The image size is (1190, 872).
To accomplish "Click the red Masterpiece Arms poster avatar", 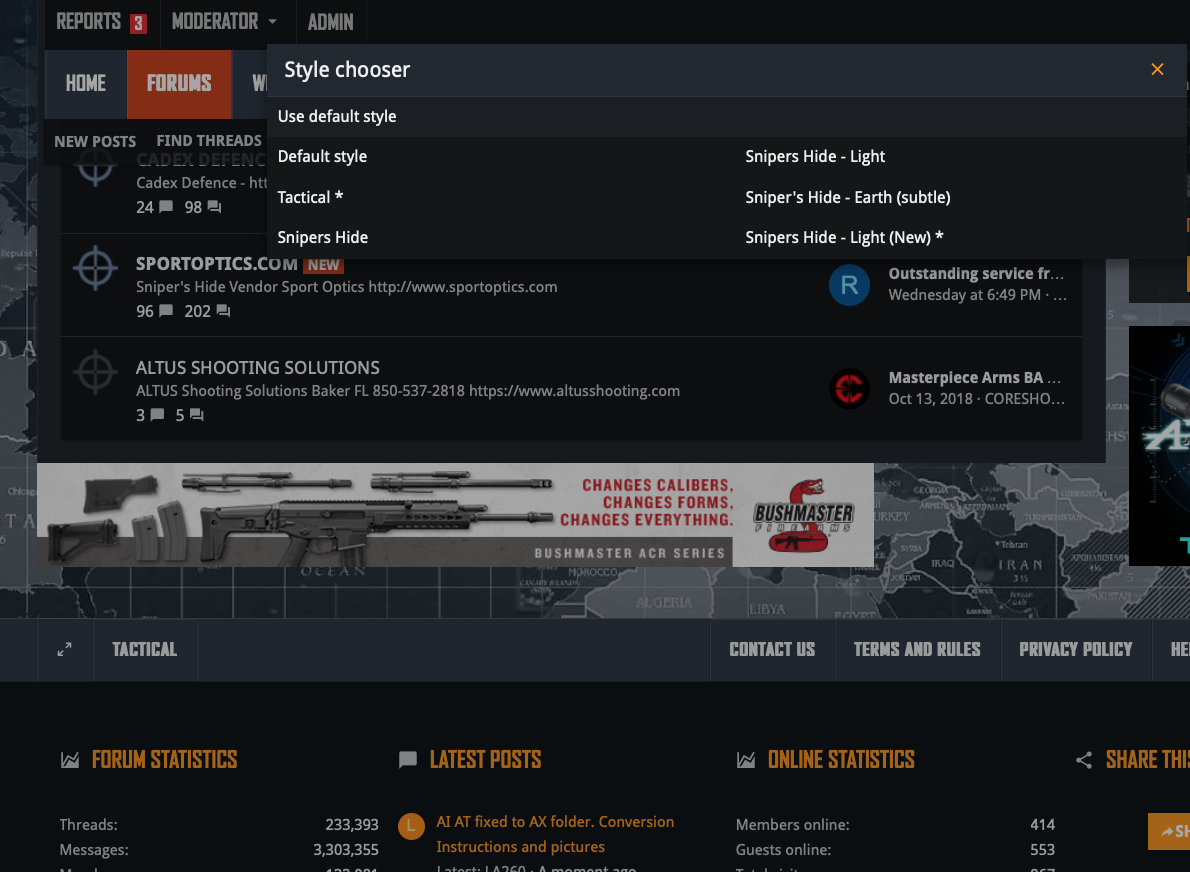I will tap(848, 389).
